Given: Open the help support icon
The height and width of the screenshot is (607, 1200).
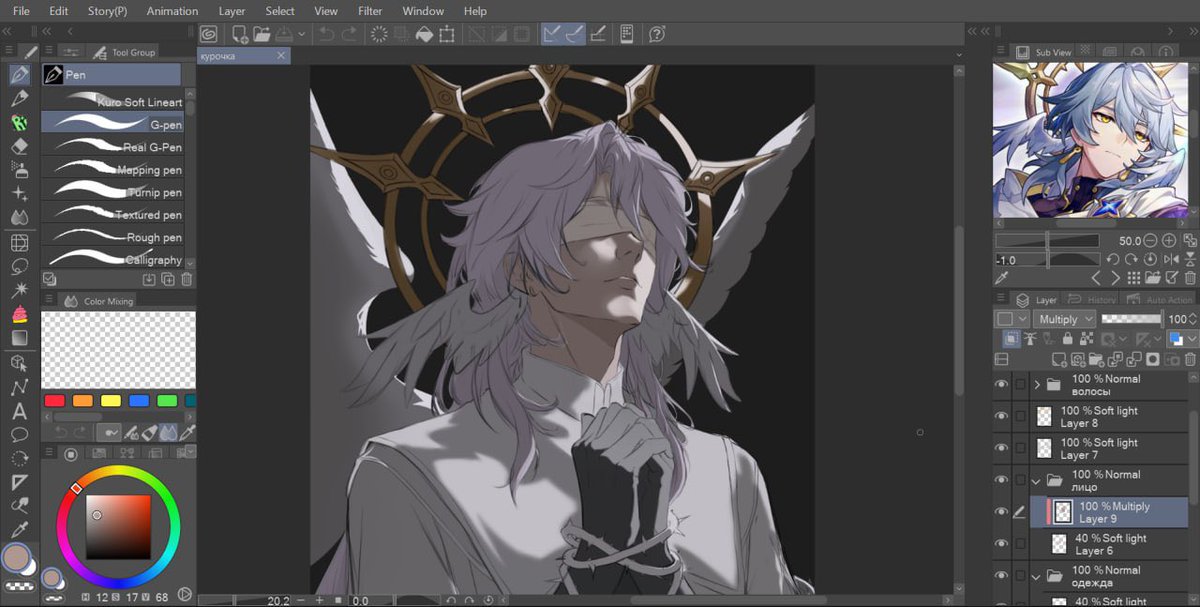Looking at the screenshot, I should pyautogui.click(x=657, y=34).
